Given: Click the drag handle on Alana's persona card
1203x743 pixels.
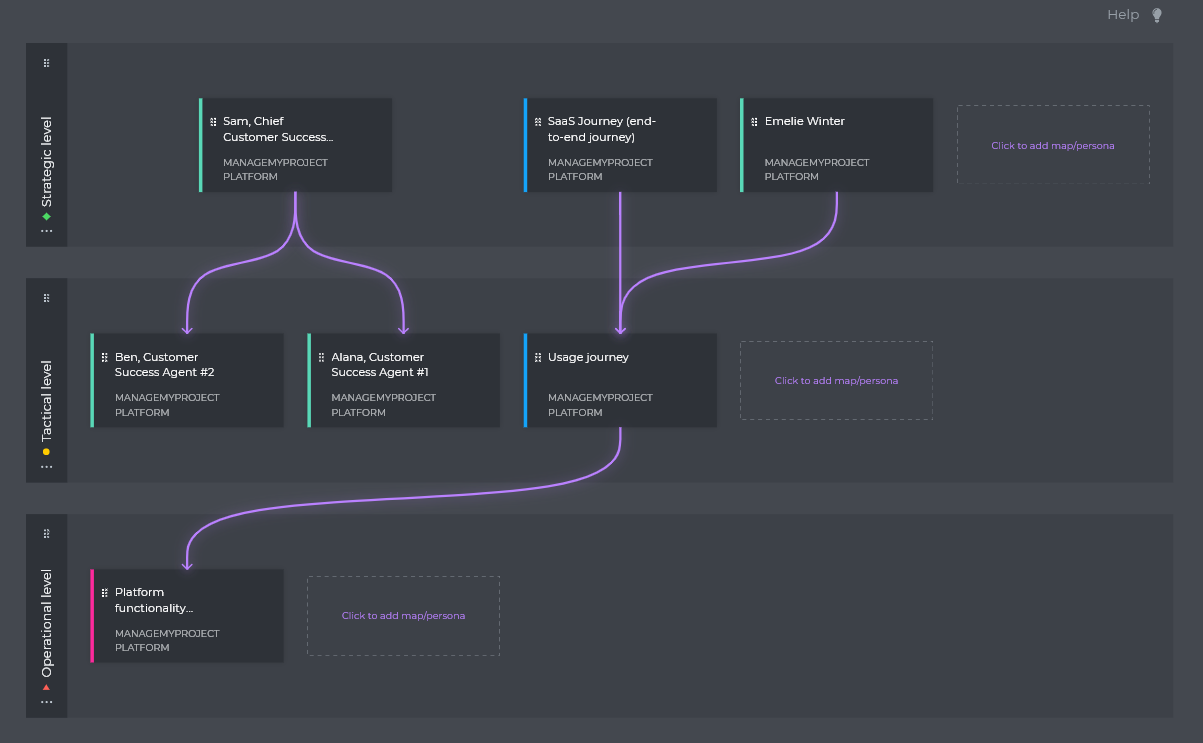Looking at the screenshot, I should (x=320, y=357).
